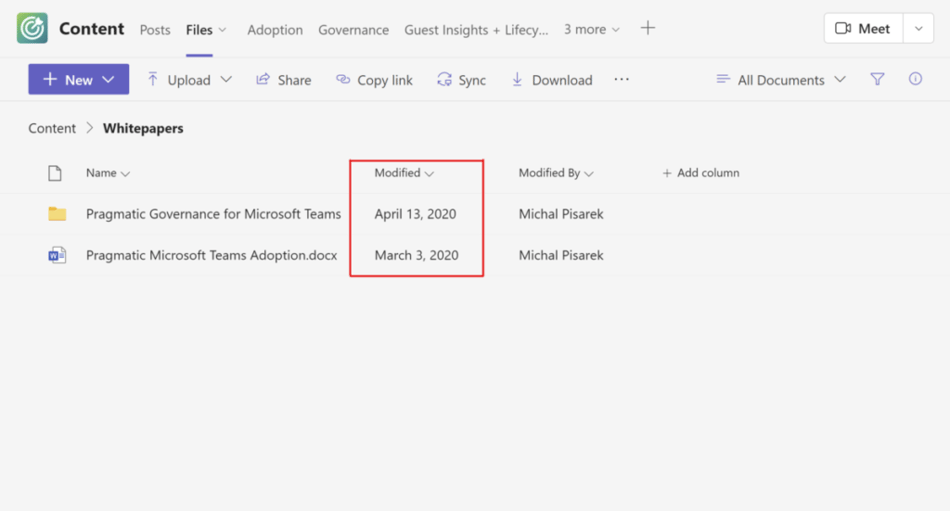Click Michal Pisarek in folder row
This screenshot has width=950, height=511.
[561, 214]
